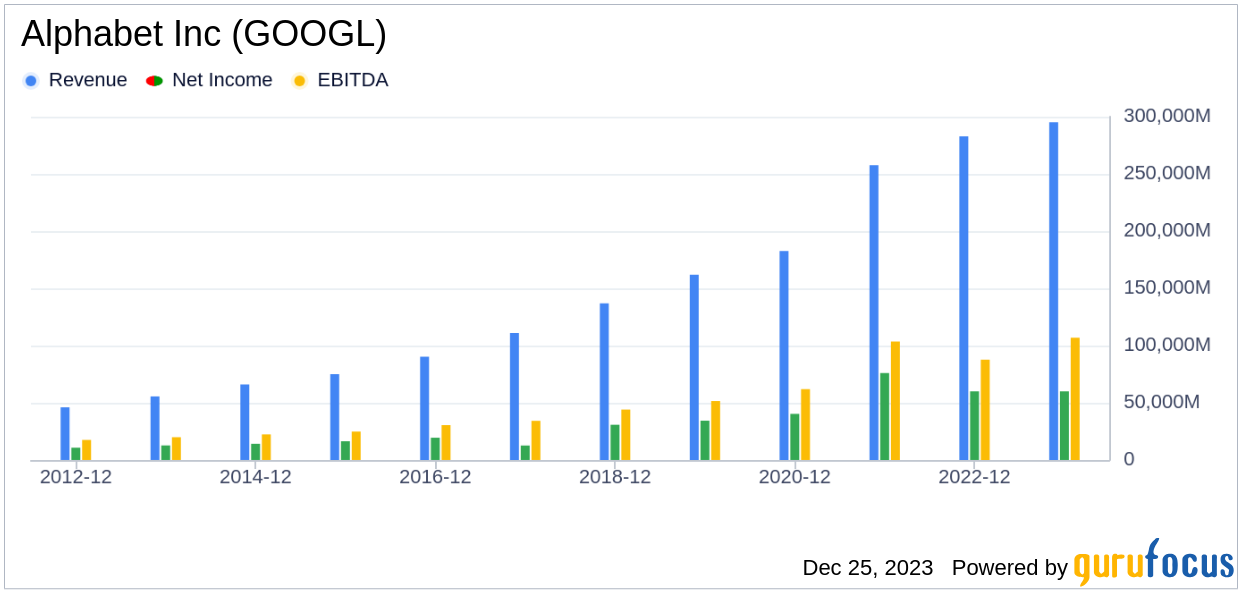Image resolution: width=1242 pixels, height=593 pixels.
Task: Click the 'Powered by' text
Action: click(1010, 568)
